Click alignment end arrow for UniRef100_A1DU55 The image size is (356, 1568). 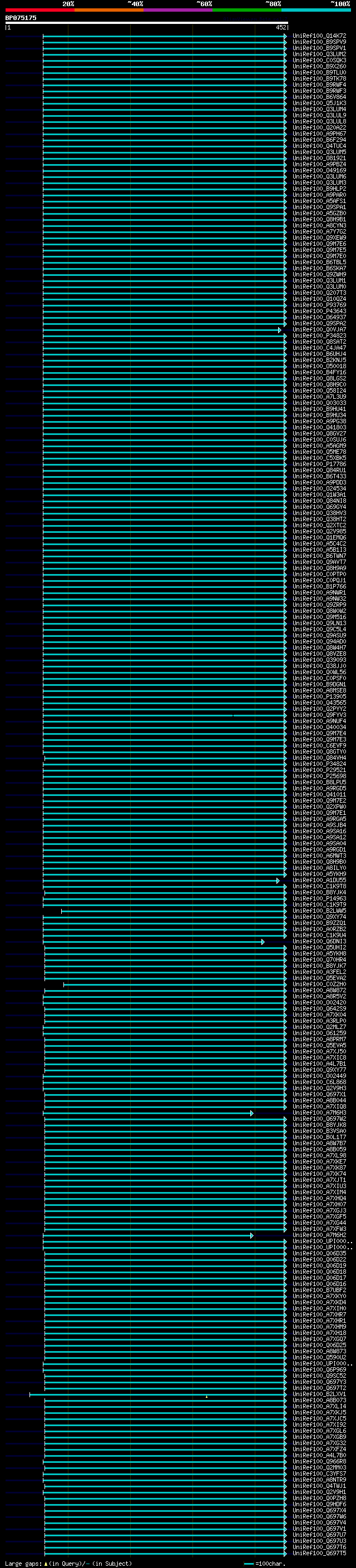click(x=278, y=881)
